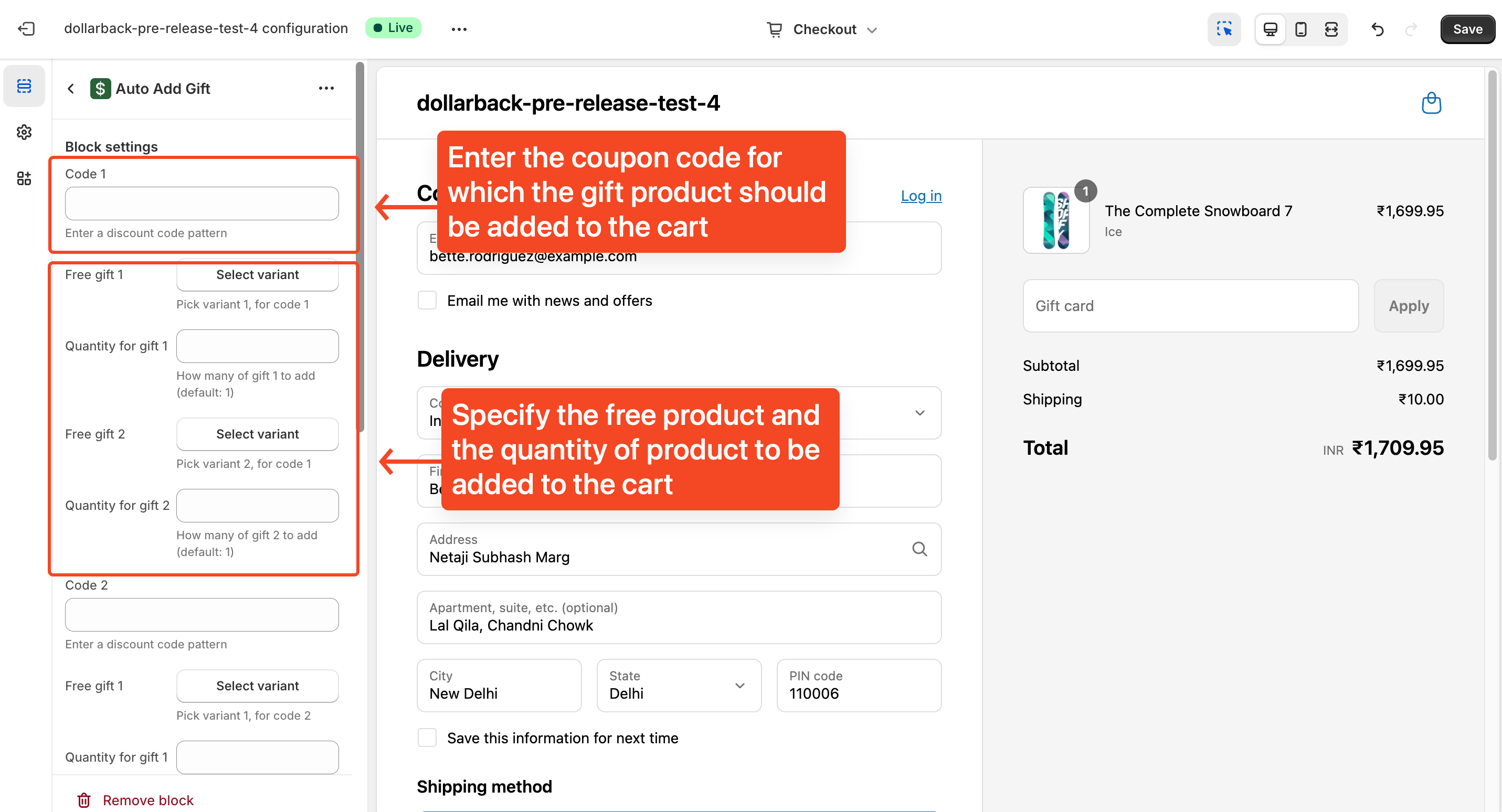This screenshot has width=1502, height=812.
Task: Check Email me with news and offers
Action: pyautogui.click(x=427, y=301)
